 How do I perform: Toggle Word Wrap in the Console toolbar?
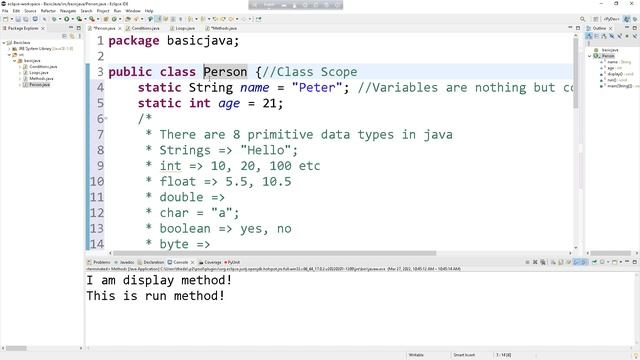pyautogui.click(x=568, y=262)
